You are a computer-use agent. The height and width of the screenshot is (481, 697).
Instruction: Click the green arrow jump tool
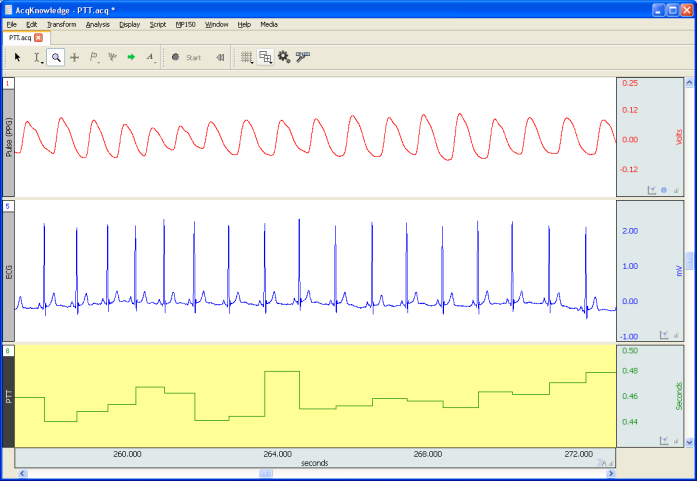[x=131, y=58]
